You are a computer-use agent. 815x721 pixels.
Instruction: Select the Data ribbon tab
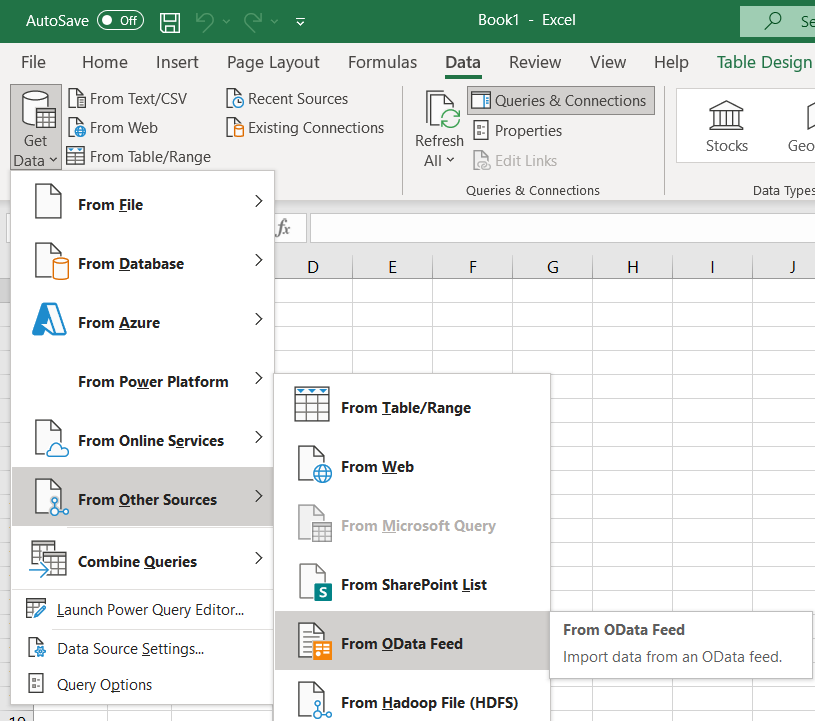click(x=463, y=62)
